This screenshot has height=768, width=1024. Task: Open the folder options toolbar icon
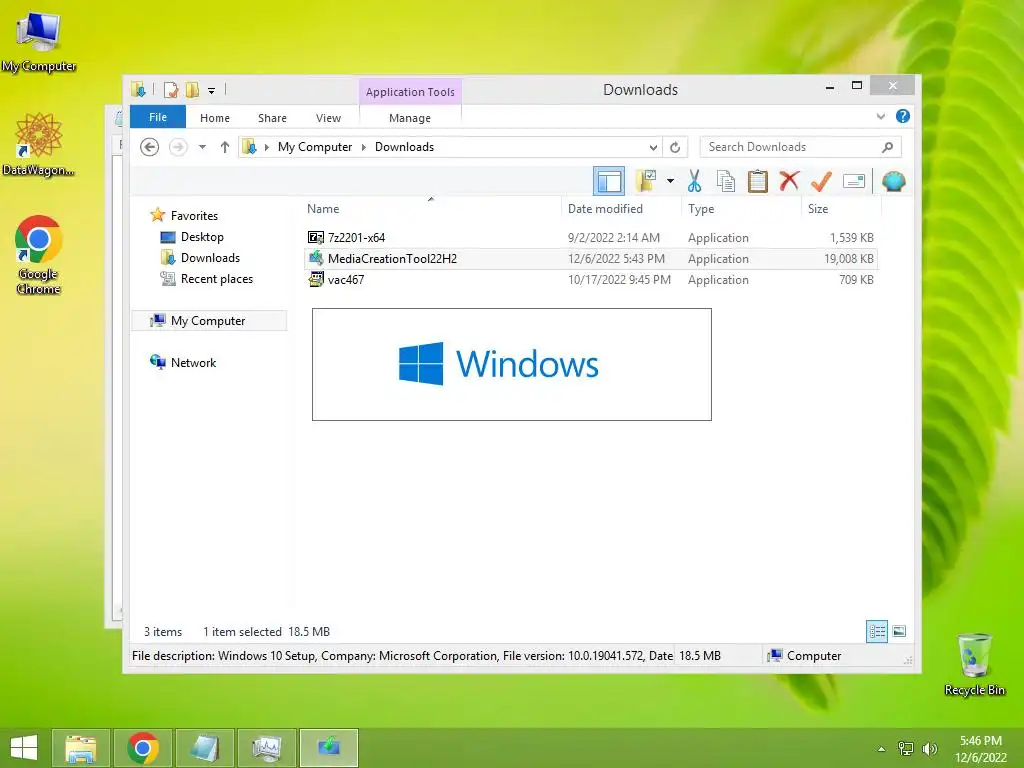click(647, 181)
